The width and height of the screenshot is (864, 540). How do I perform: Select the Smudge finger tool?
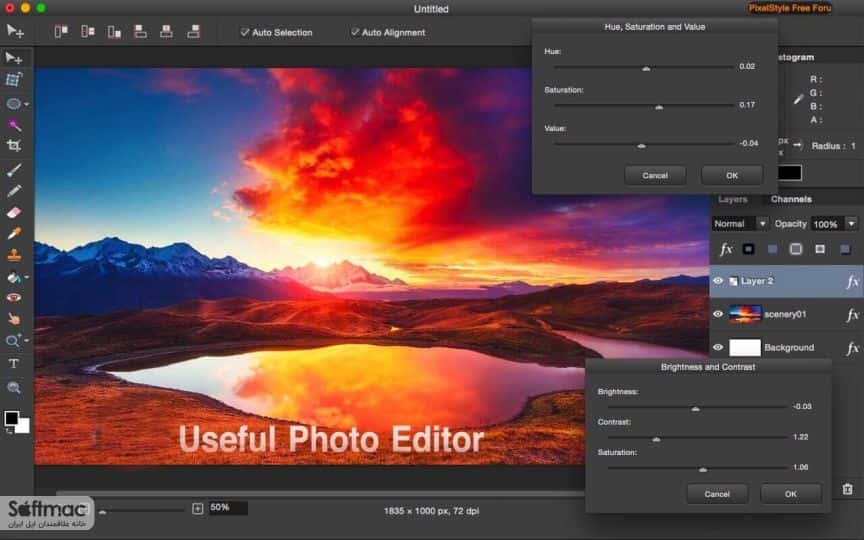click(x=14, y=319)
